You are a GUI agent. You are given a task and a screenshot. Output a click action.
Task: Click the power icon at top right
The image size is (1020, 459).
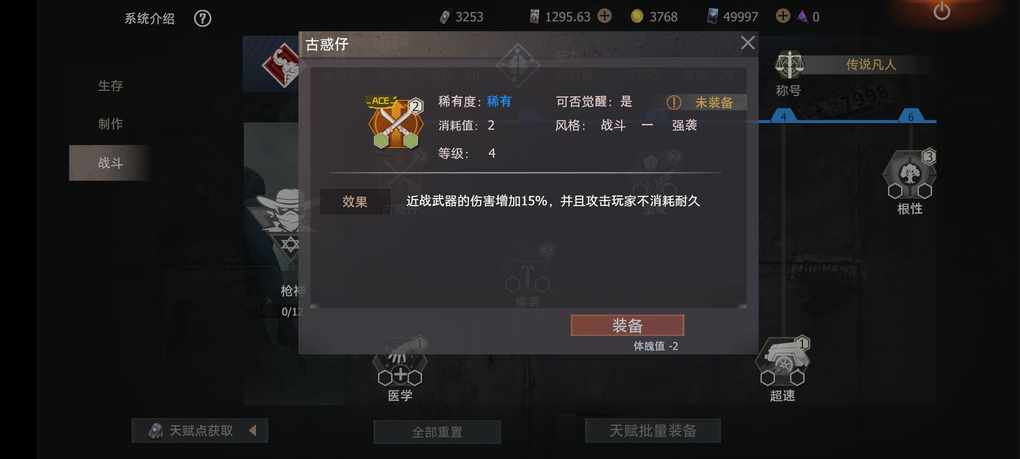coord(941,11)
